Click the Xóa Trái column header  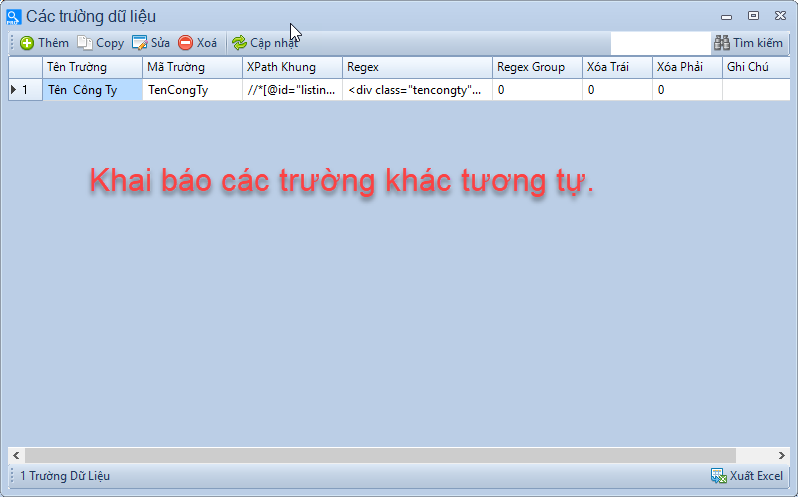pyautogui.click(x=617, y=67)
